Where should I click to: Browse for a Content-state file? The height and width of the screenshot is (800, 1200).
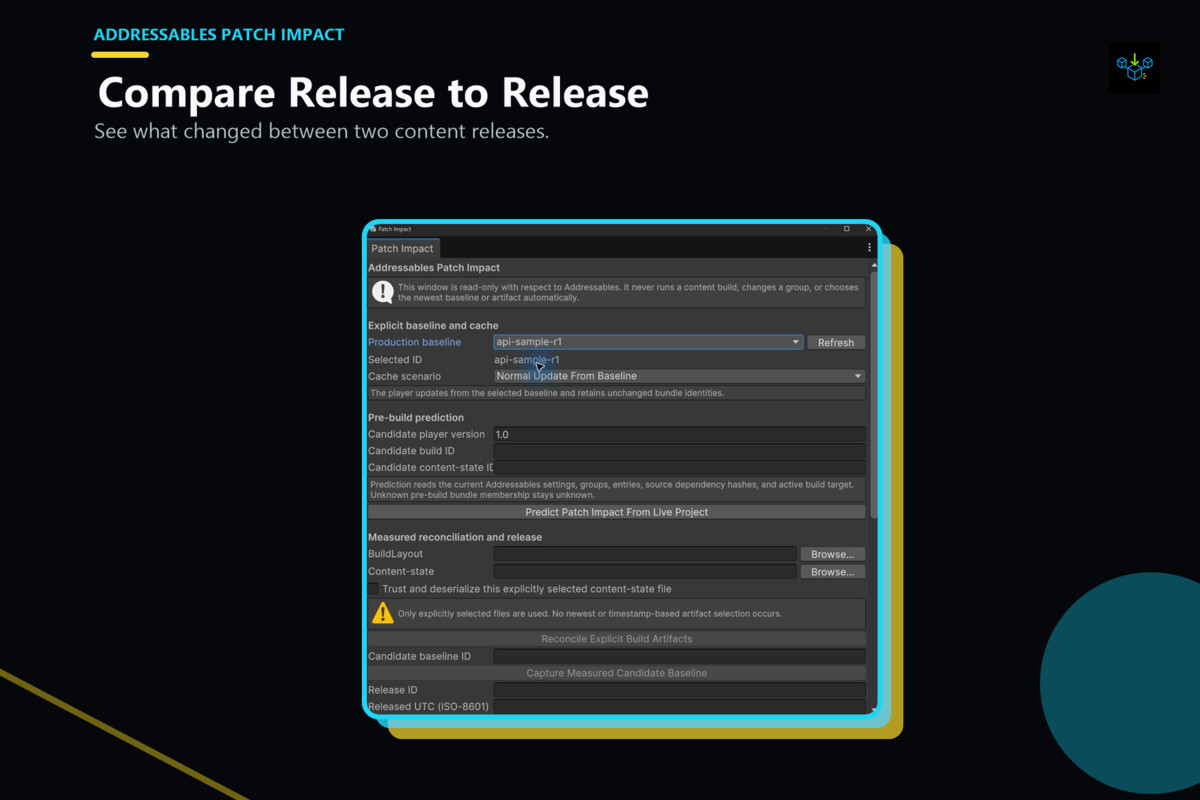(x=832, y=572)
